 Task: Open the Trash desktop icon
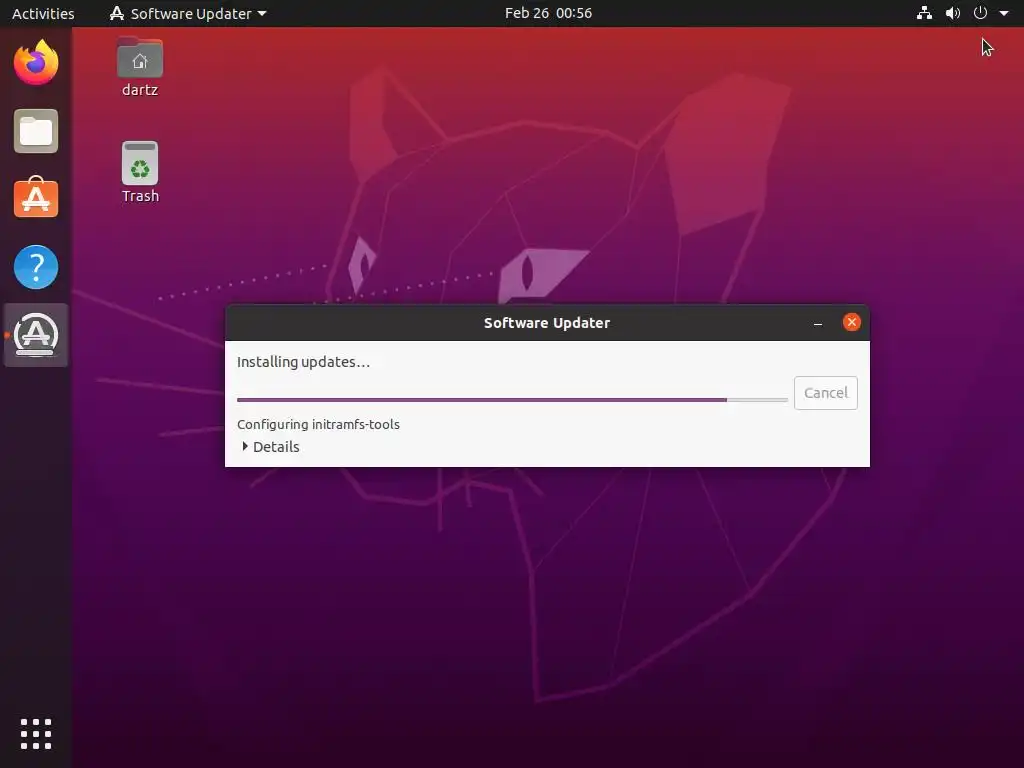[140, 163]
